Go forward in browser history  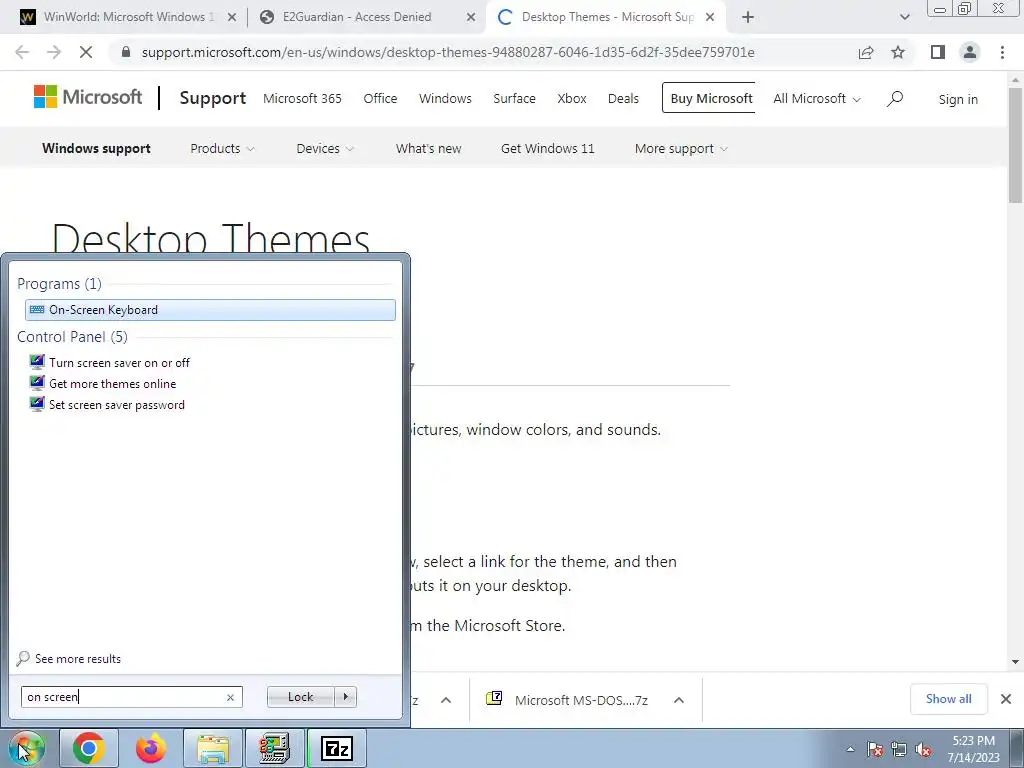click(x=54, y=52)
